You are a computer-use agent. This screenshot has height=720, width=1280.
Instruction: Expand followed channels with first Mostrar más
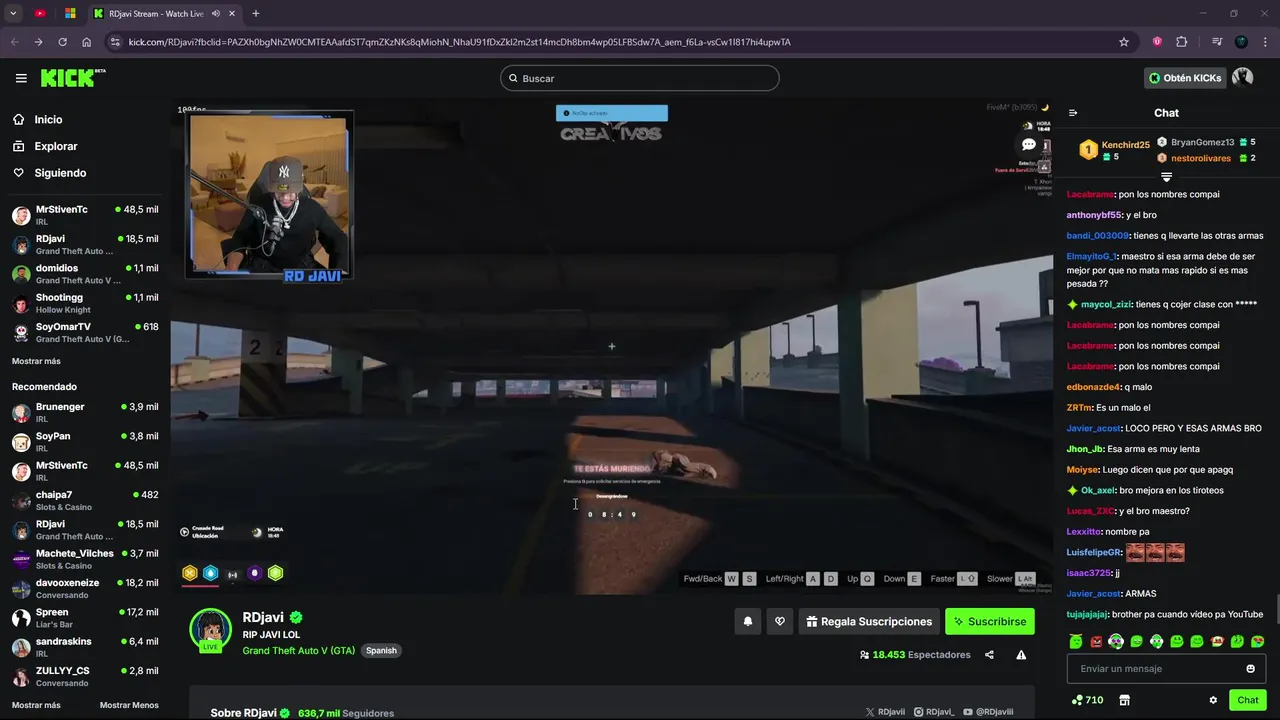click(x=36, y=361)
